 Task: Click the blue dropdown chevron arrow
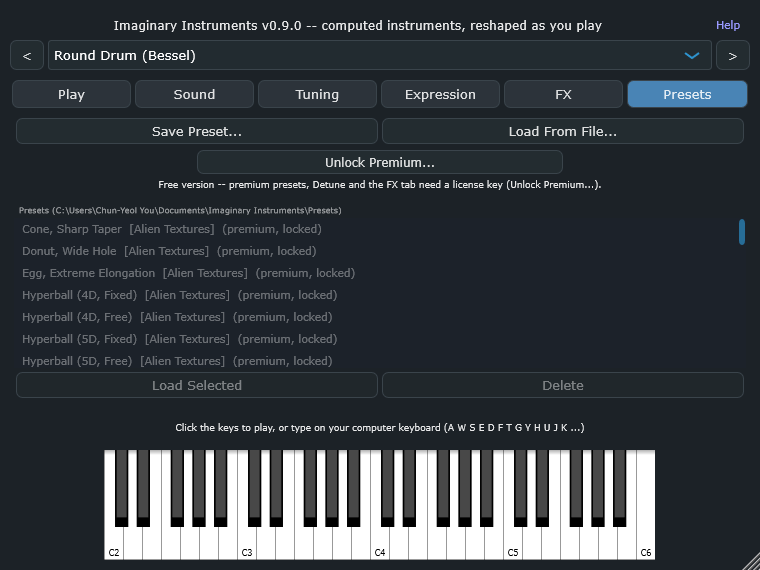pos(692,55)
